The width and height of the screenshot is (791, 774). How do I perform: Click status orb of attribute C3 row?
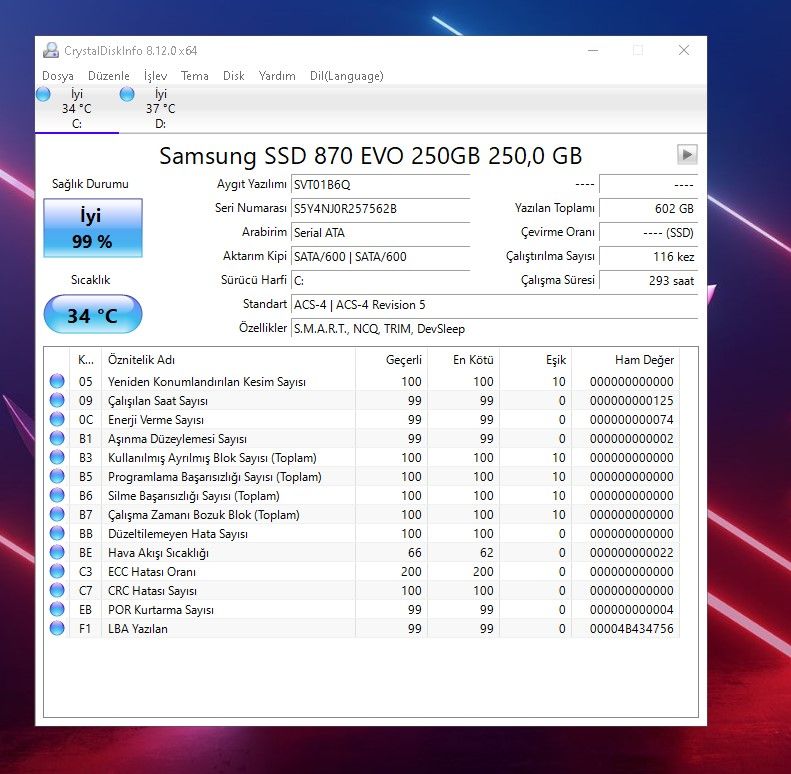(x=57, y=571)
